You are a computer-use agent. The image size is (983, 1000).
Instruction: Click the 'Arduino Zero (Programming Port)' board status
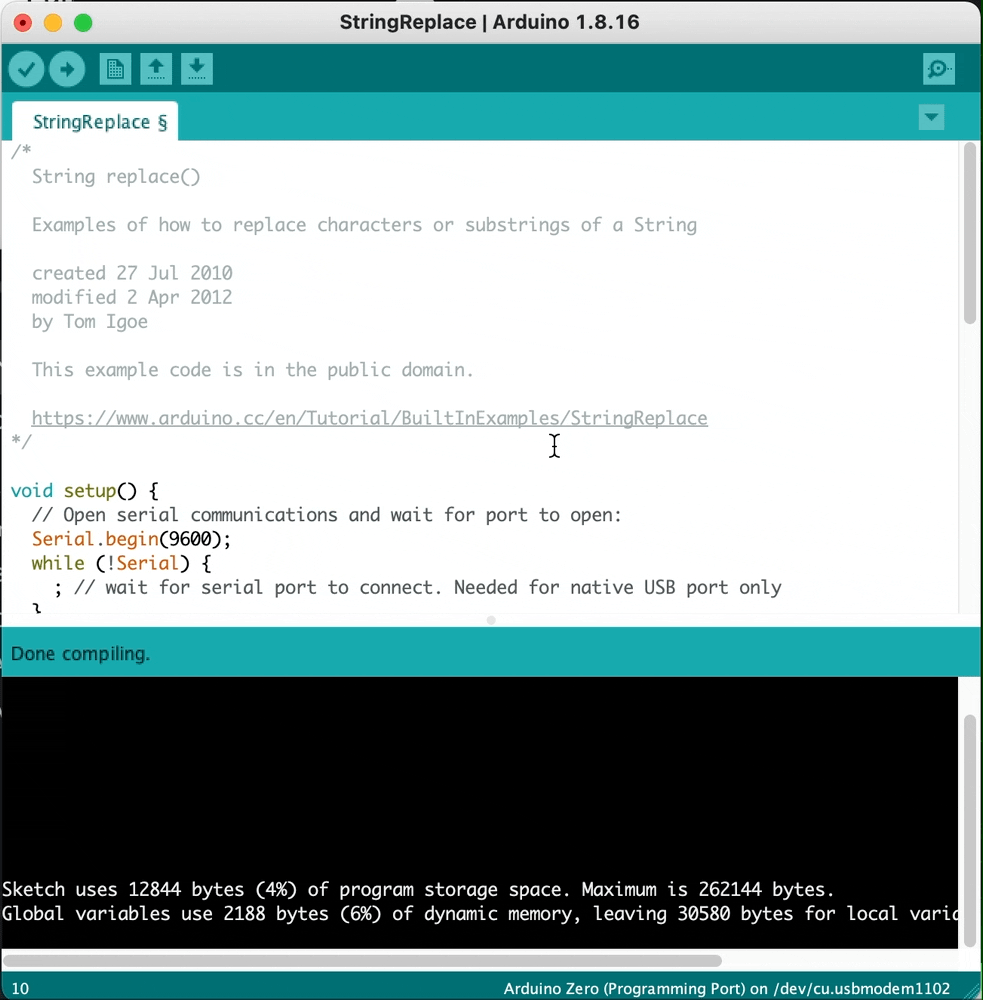point(727,989)
